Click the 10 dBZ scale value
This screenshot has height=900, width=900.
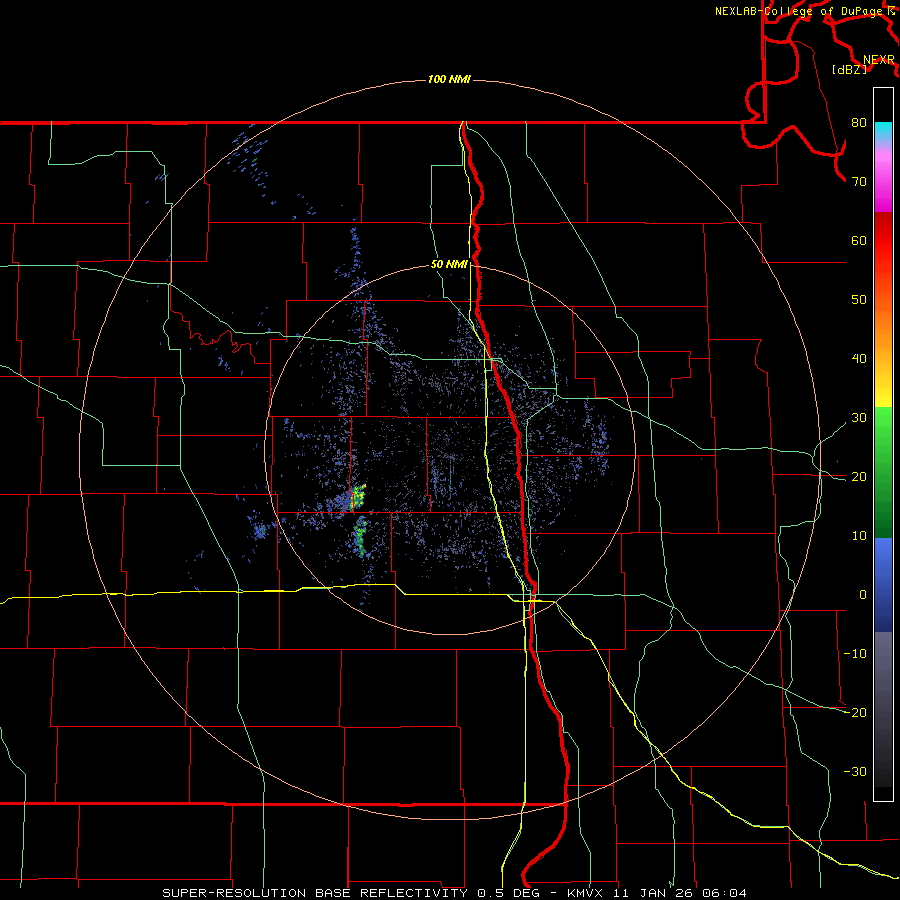[x=859, y=536]
